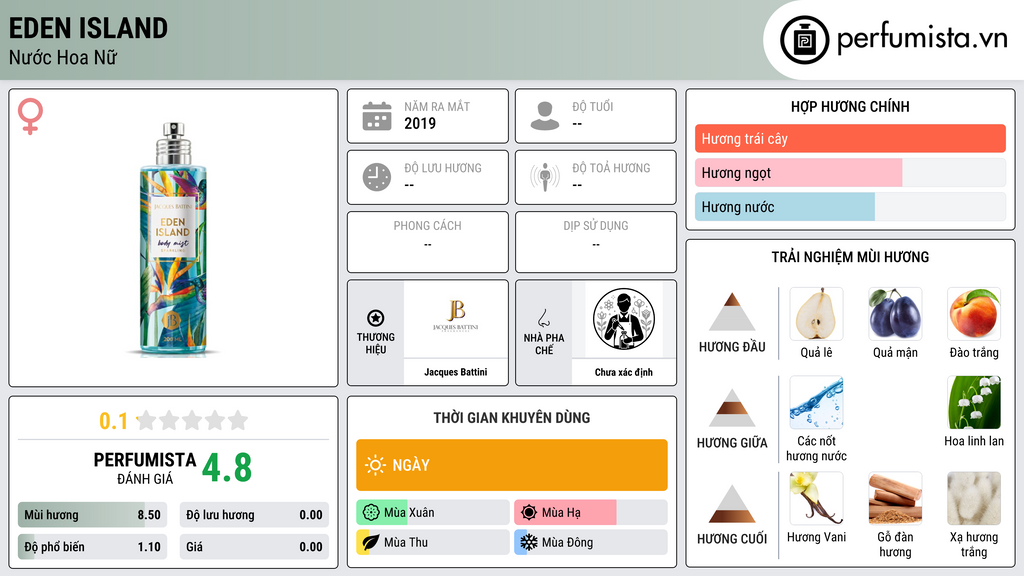Screen dimensions: 1024x576
Task: Click the Jacques Battini JB brand logo
Action: point(455,315)
